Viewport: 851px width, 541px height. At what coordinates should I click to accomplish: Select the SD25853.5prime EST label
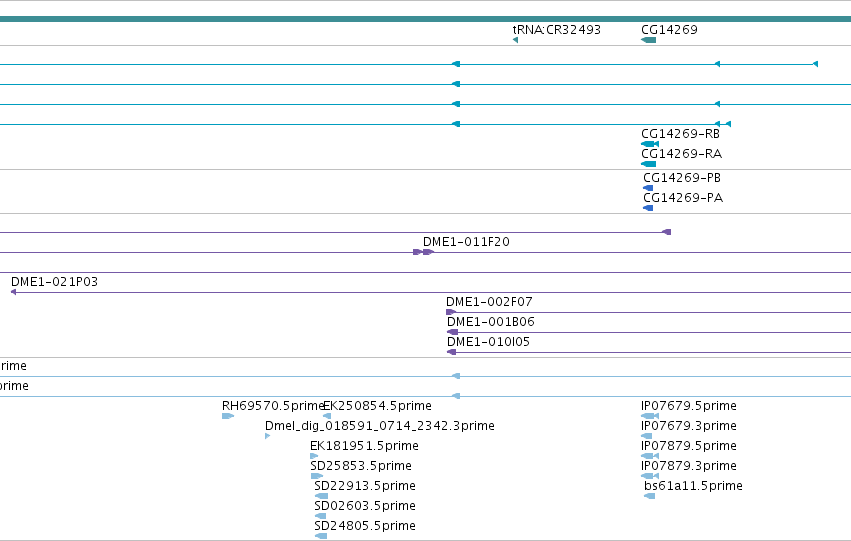point(361,467)
